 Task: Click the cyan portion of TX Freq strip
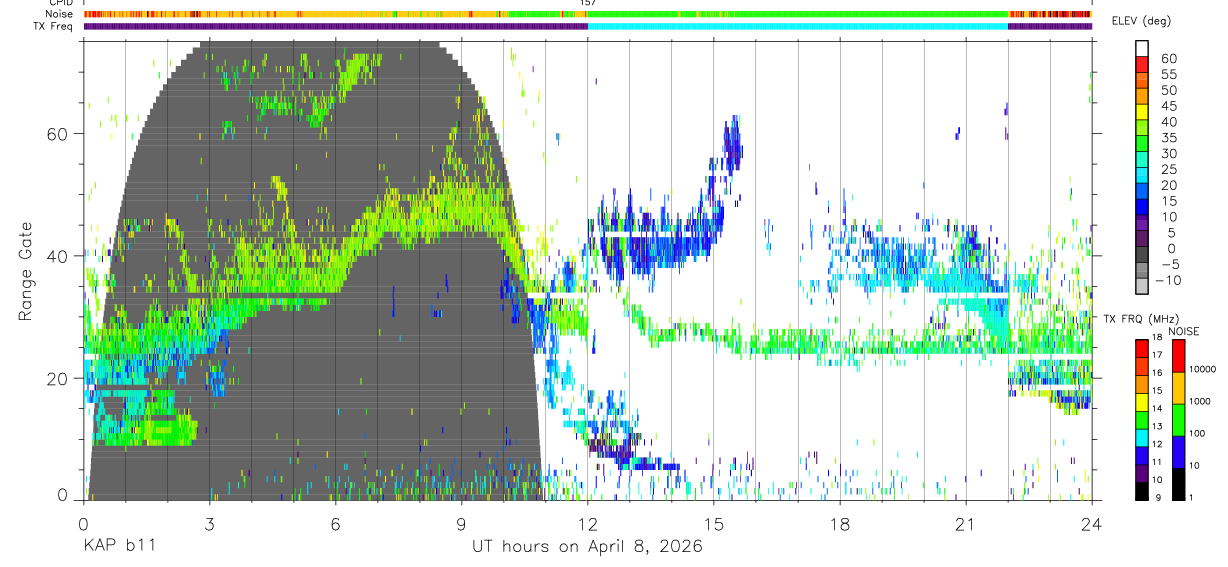click(797, 26)
